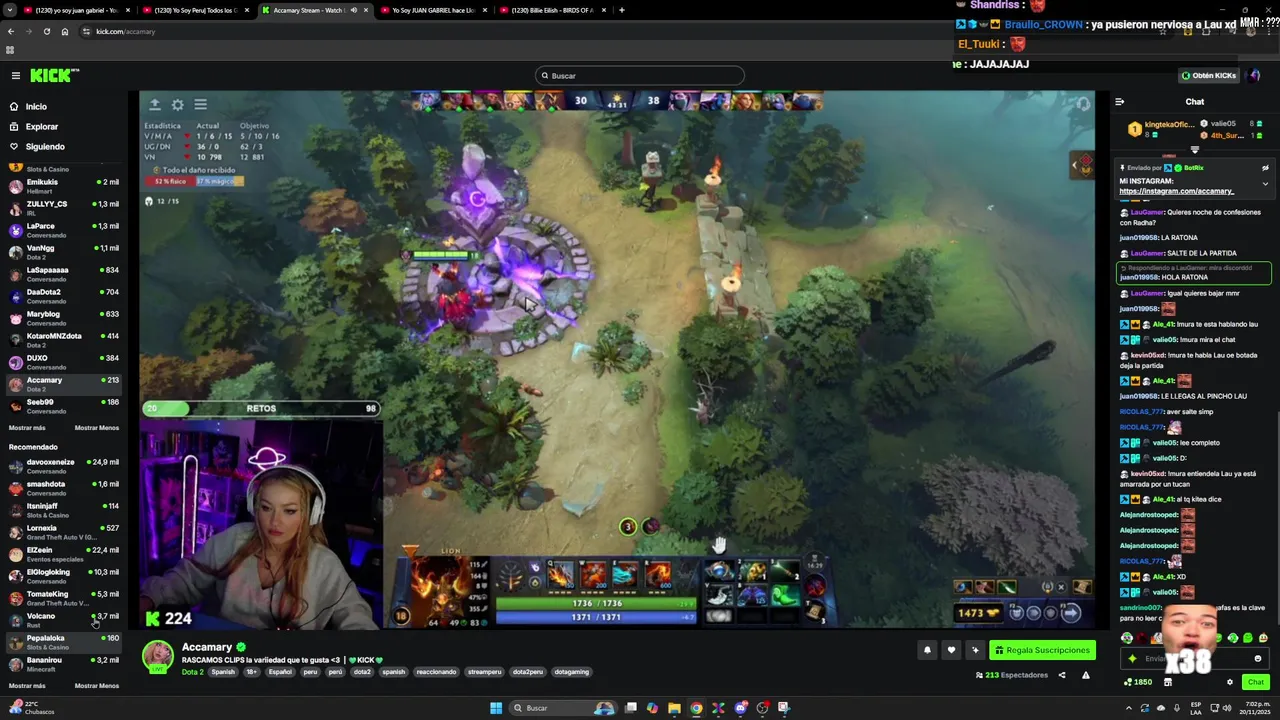Go to Inicio in sidebar
Image resolution: width=1280 pixels, height=720 pixels.
[36, 106]
